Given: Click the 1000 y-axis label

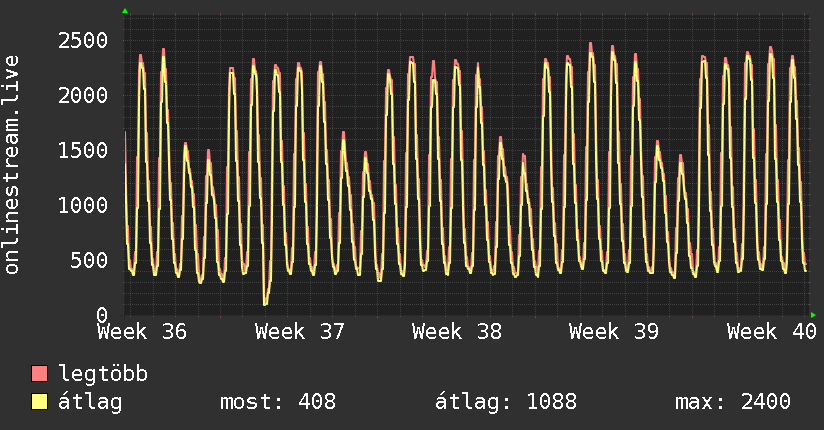Looking at the screenshot, I should pyautogui.click(x=83, y=206).
